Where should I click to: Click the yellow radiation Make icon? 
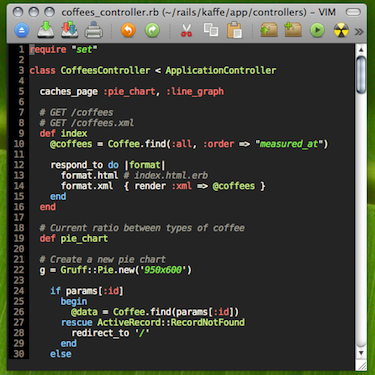point(341,31)
